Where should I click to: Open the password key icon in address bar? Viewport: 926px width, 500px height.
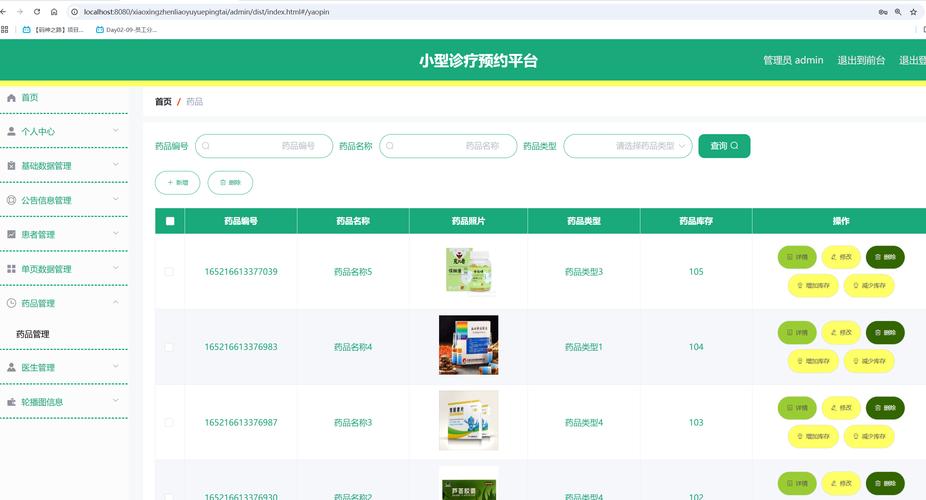tap(883, 12)
